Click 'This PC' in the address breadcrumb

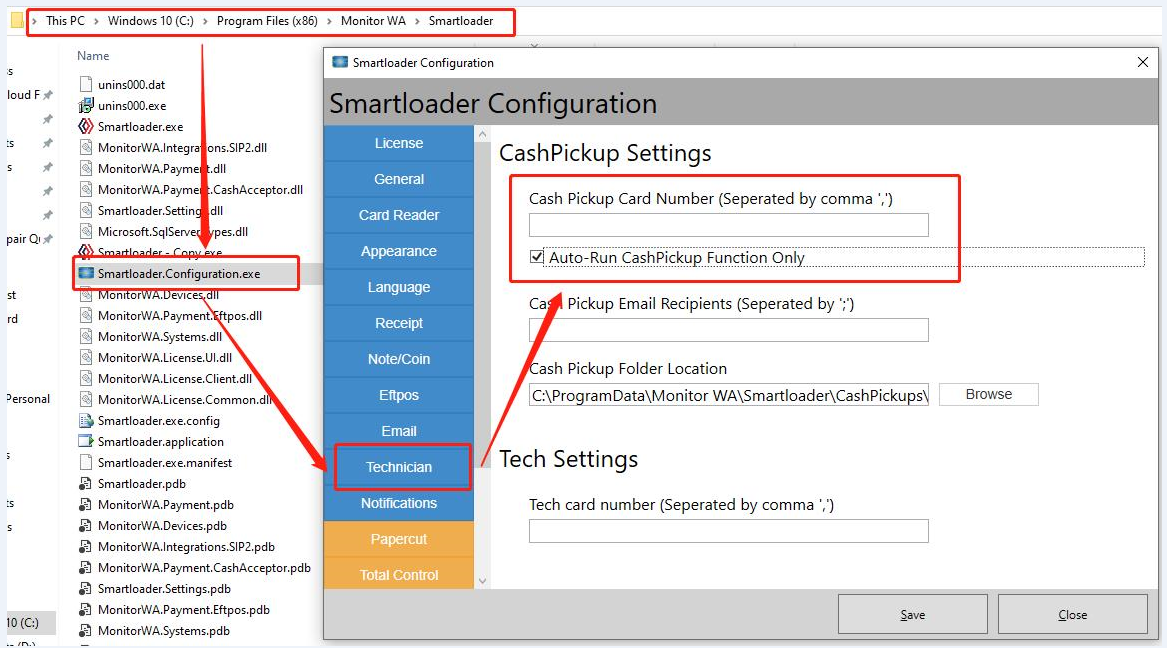65,21
